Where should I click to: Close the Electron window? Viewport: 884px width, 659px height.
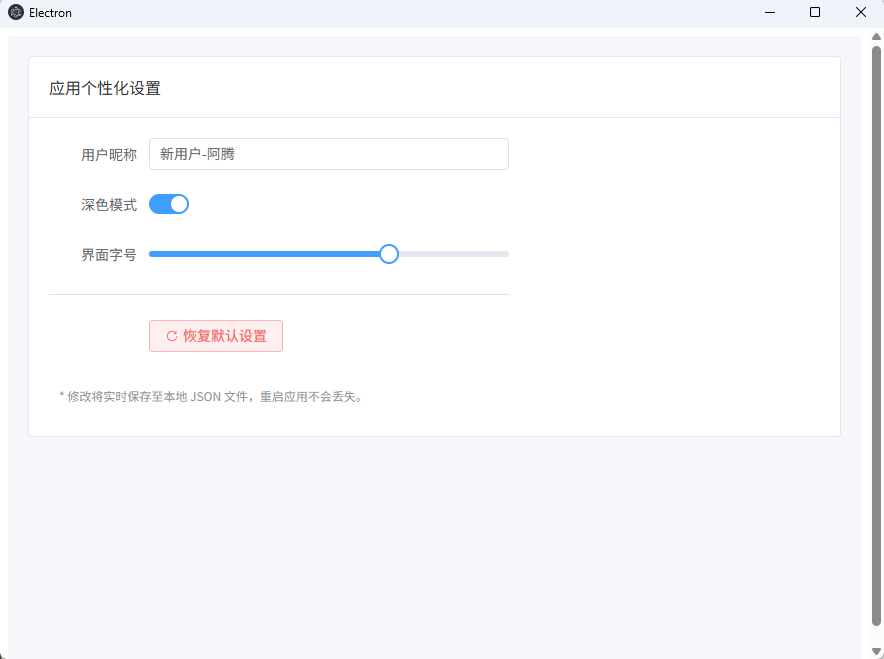pos(860,13)
